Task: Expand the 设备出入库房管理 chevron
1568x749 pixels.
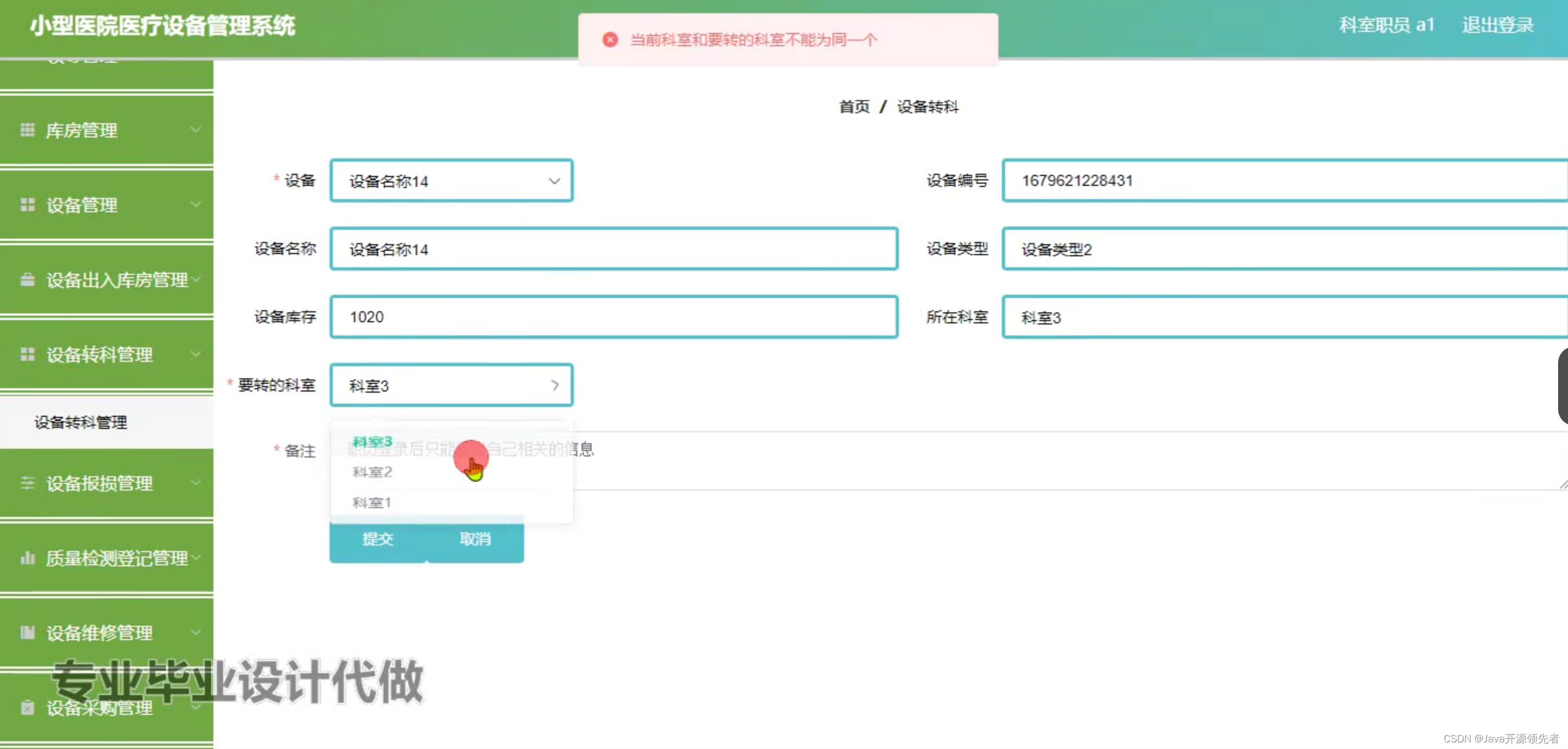Action: coord(195,279)
